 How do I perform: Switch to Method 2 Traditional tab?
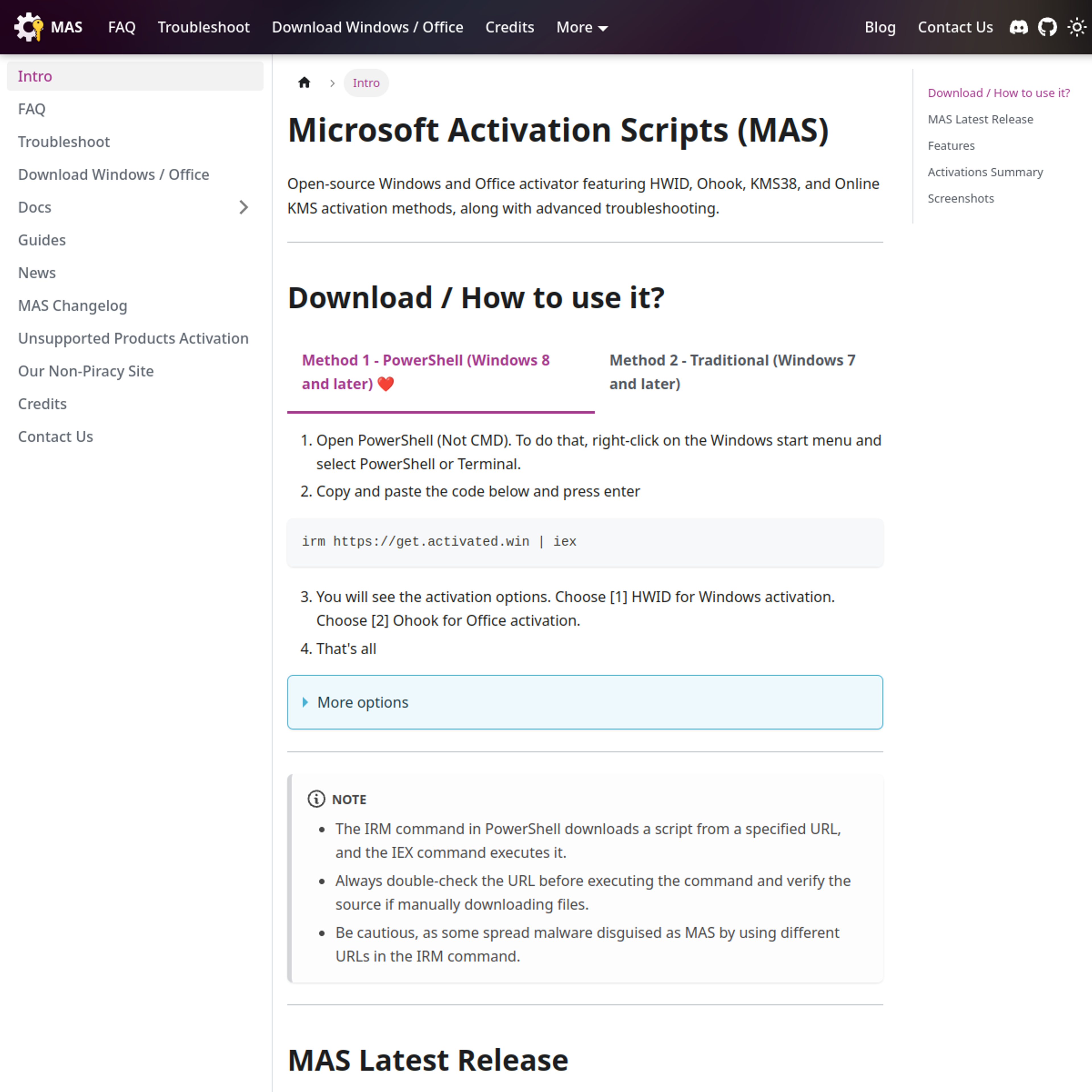tap(739, 372)
